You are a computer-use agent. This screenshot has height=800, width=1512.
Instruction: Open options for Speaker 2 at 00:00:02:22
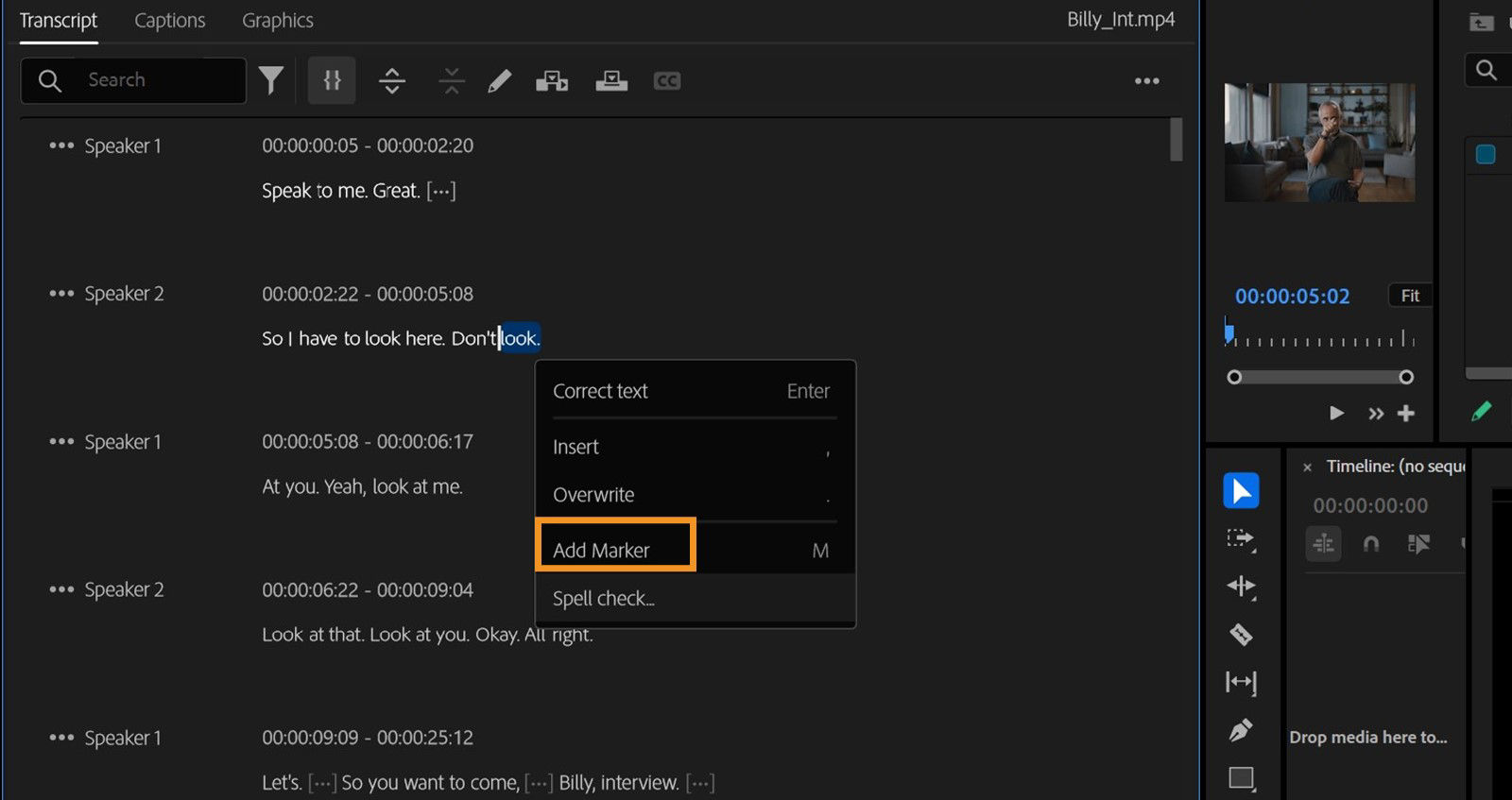pyautogui.click(x=61, y=294)
